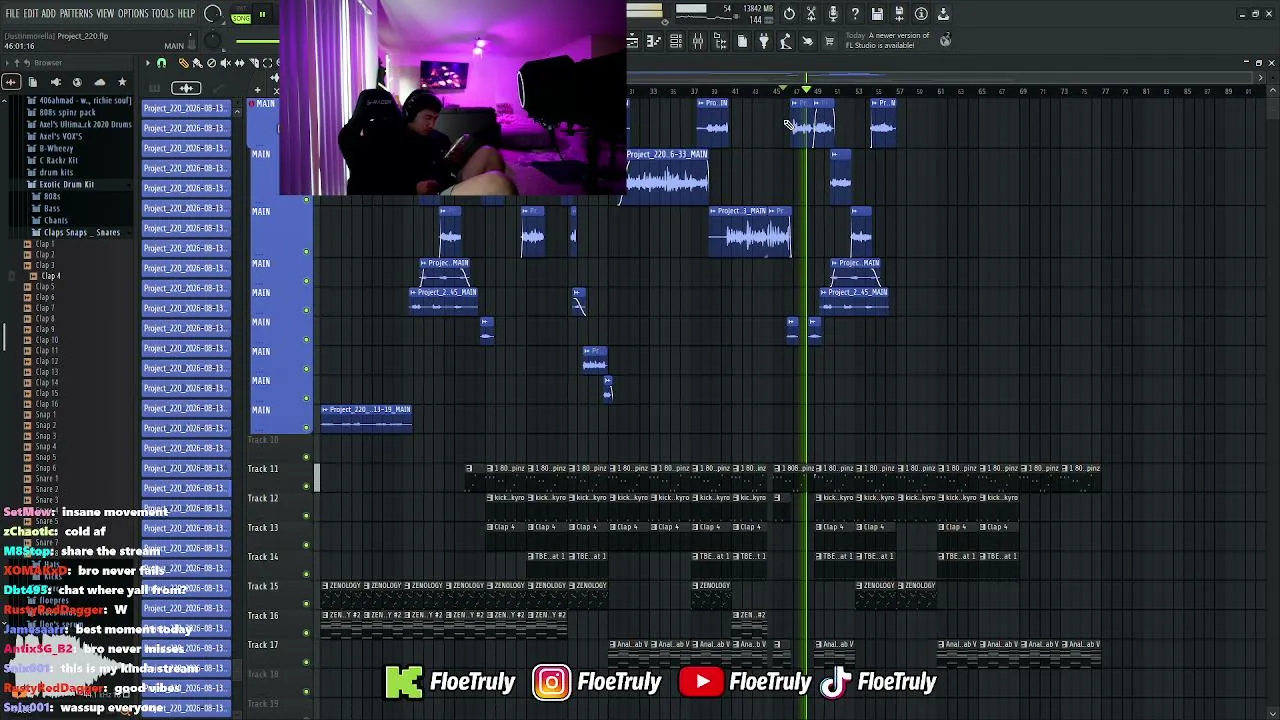Screen dimensions: 1280x720
Task: Open the piano roll view icon
Action: click(x=654, y=41)
